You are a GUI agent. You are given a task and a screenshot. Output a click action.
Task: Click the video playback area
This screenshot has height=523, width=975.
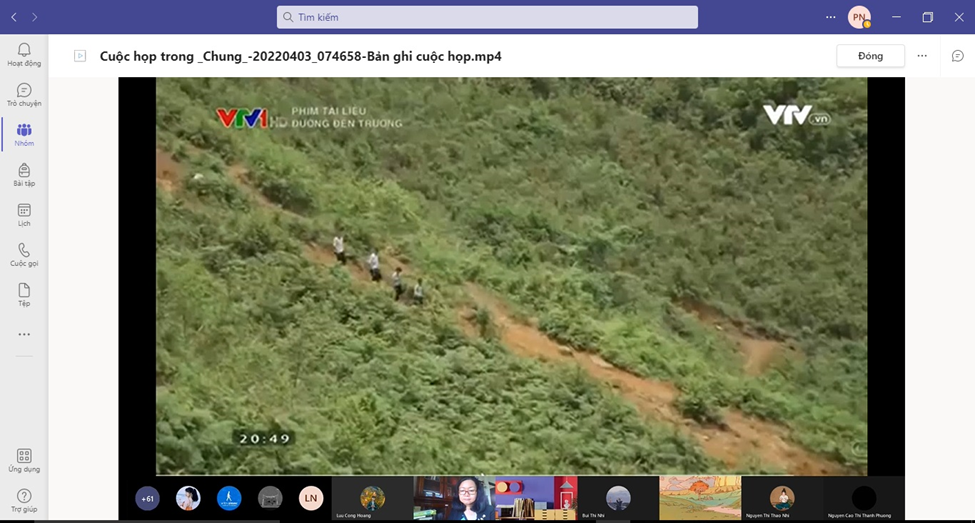(511, 276)
